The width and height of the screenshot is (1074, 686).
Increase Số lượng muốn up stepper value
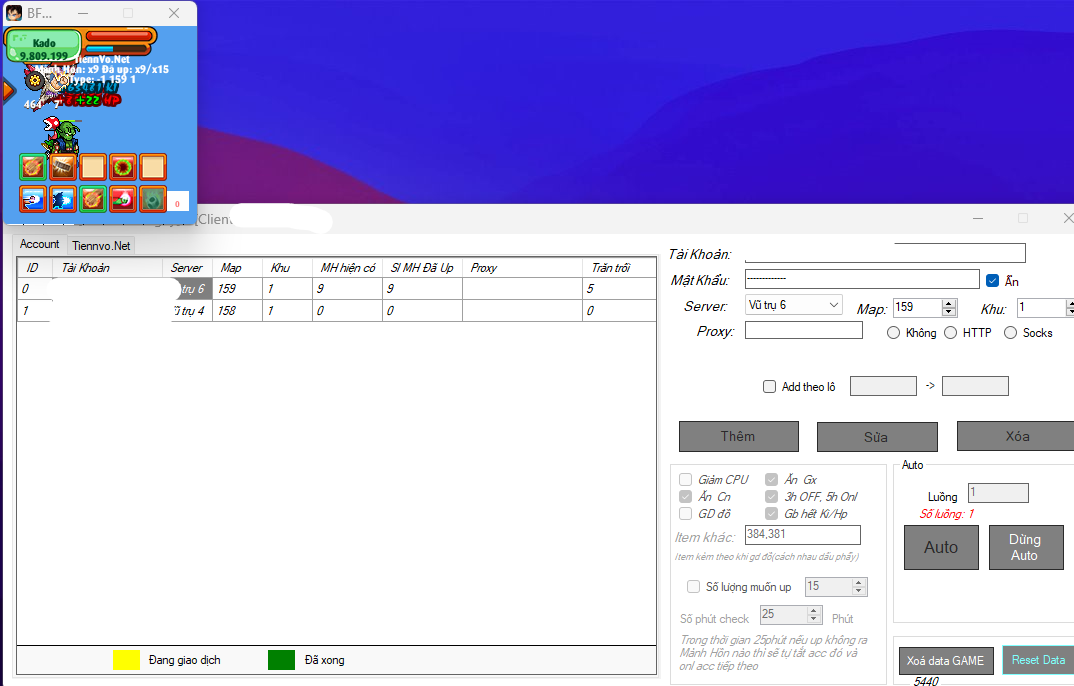[859, 583]
